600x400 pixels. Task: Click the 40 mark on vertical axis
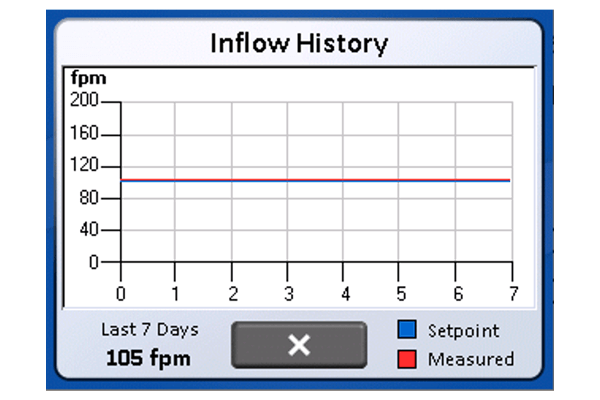pos(89,230)
